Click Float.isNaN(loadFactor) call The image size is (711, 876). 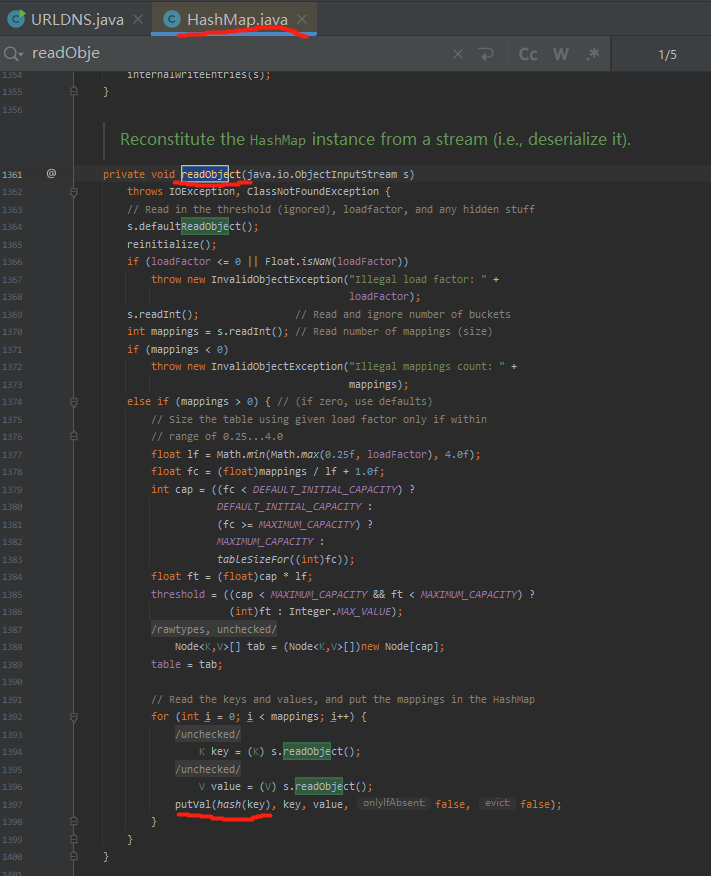[x=336, y=261]
